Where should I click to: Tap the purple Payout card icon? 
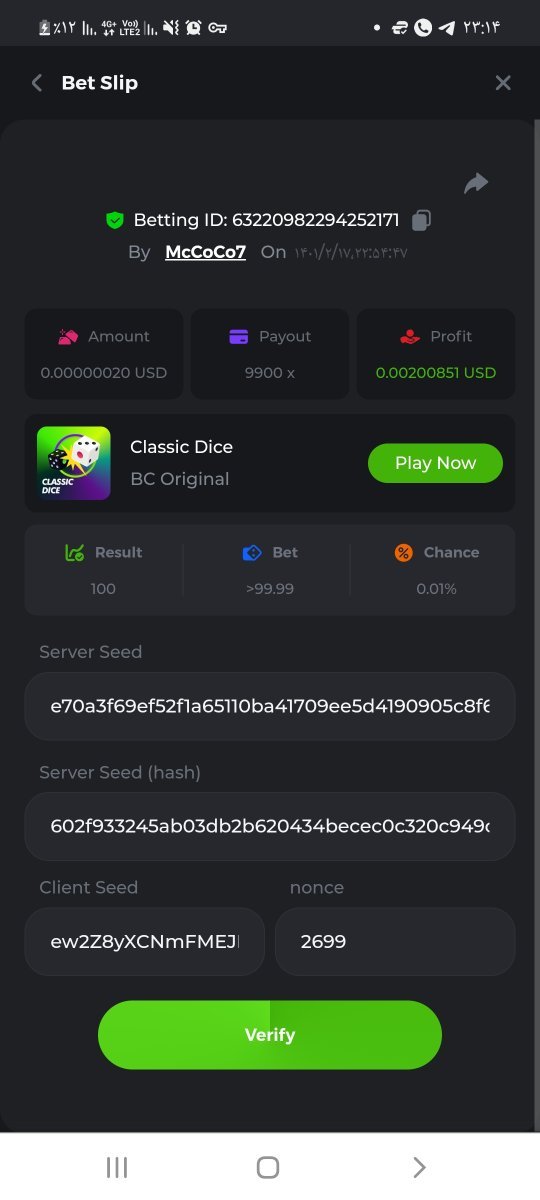239,337
